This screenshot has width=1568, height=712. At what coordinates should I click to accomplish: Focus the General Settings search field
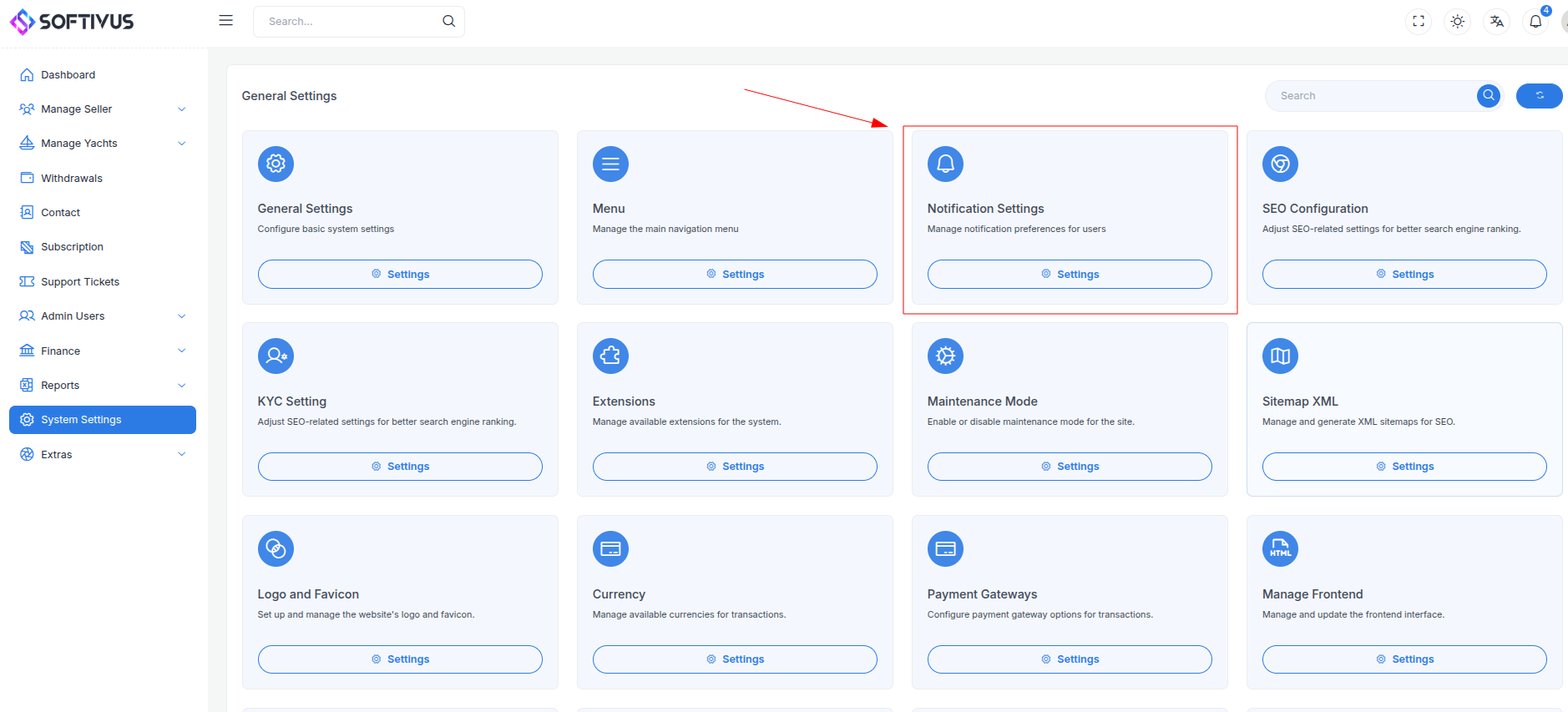[x=1371, y=96]
